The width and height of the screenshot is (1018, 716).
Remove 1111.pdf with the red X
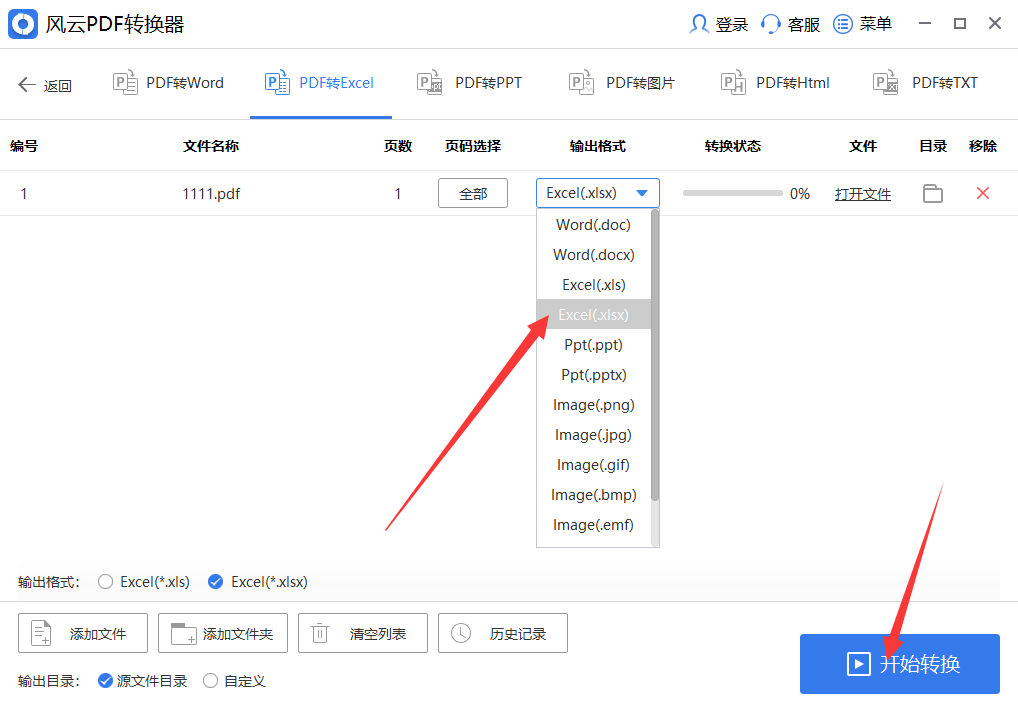[983, 193]
